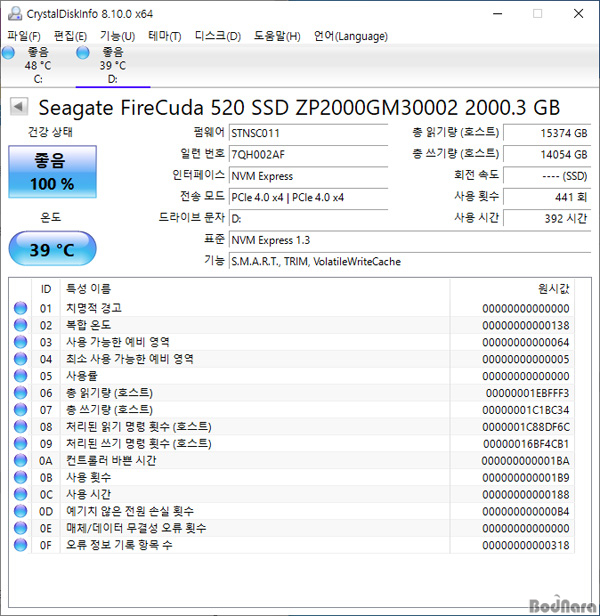
Task: Open the 언어(Language) menu
Action: 350,36
